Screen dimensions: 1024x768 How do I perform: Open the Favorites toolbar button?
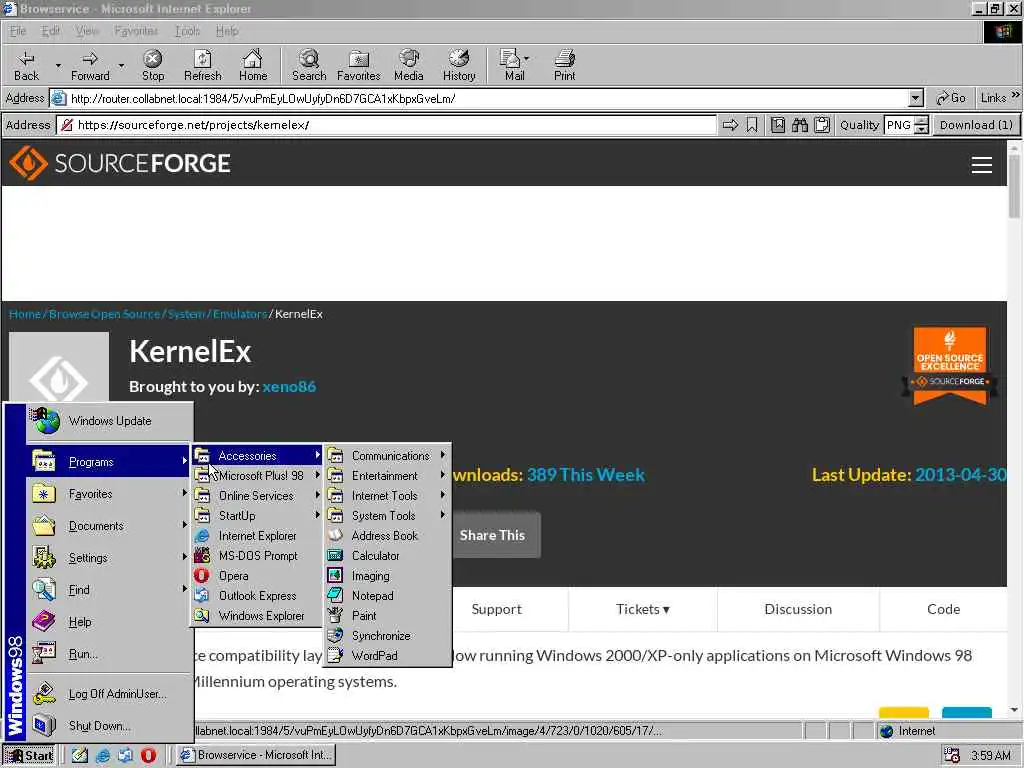point(359,65)
